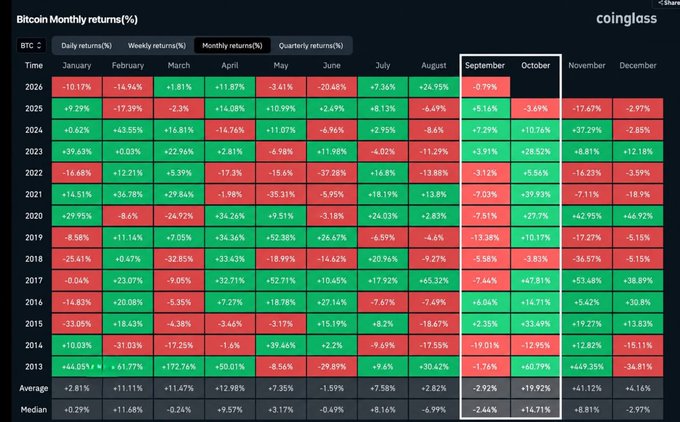This screenshot has width=680, height=422.
Task: Select the 2019 row label
Action: [x=34, y=237]
